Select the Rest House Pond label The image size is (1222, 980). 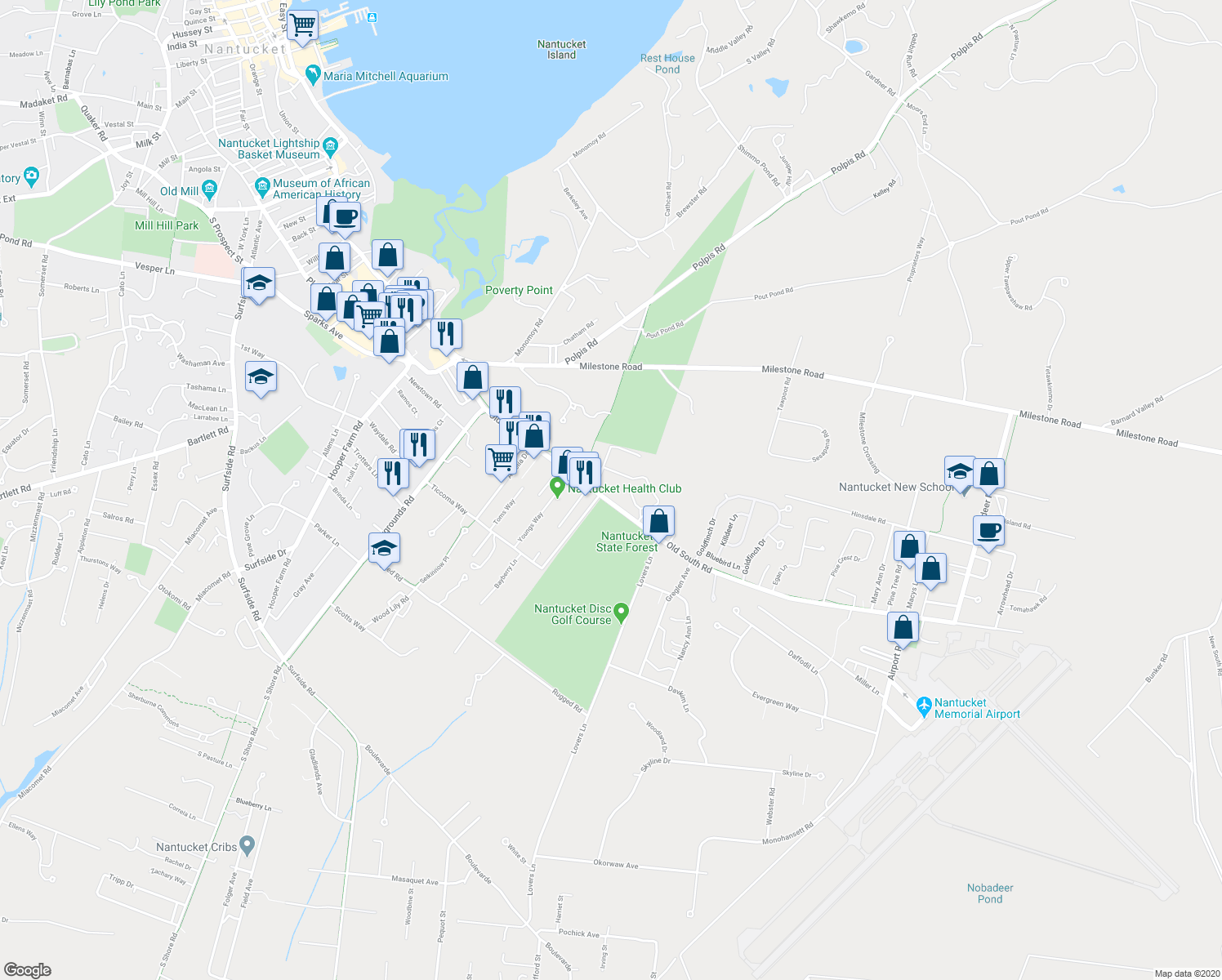667,64
